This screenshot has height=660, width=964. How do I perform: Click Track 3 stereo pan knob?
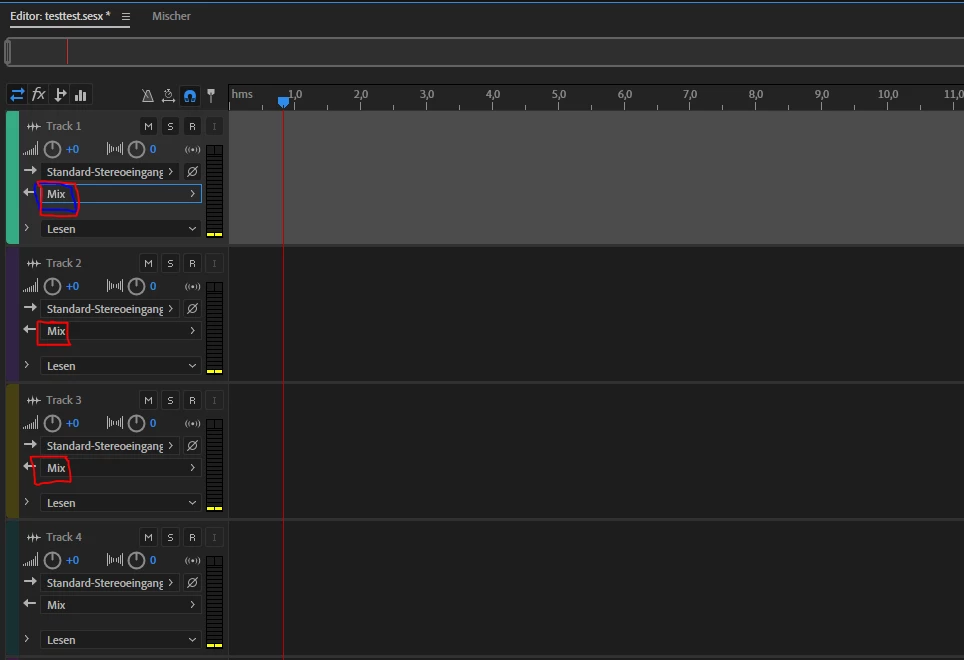click(136, 423)
